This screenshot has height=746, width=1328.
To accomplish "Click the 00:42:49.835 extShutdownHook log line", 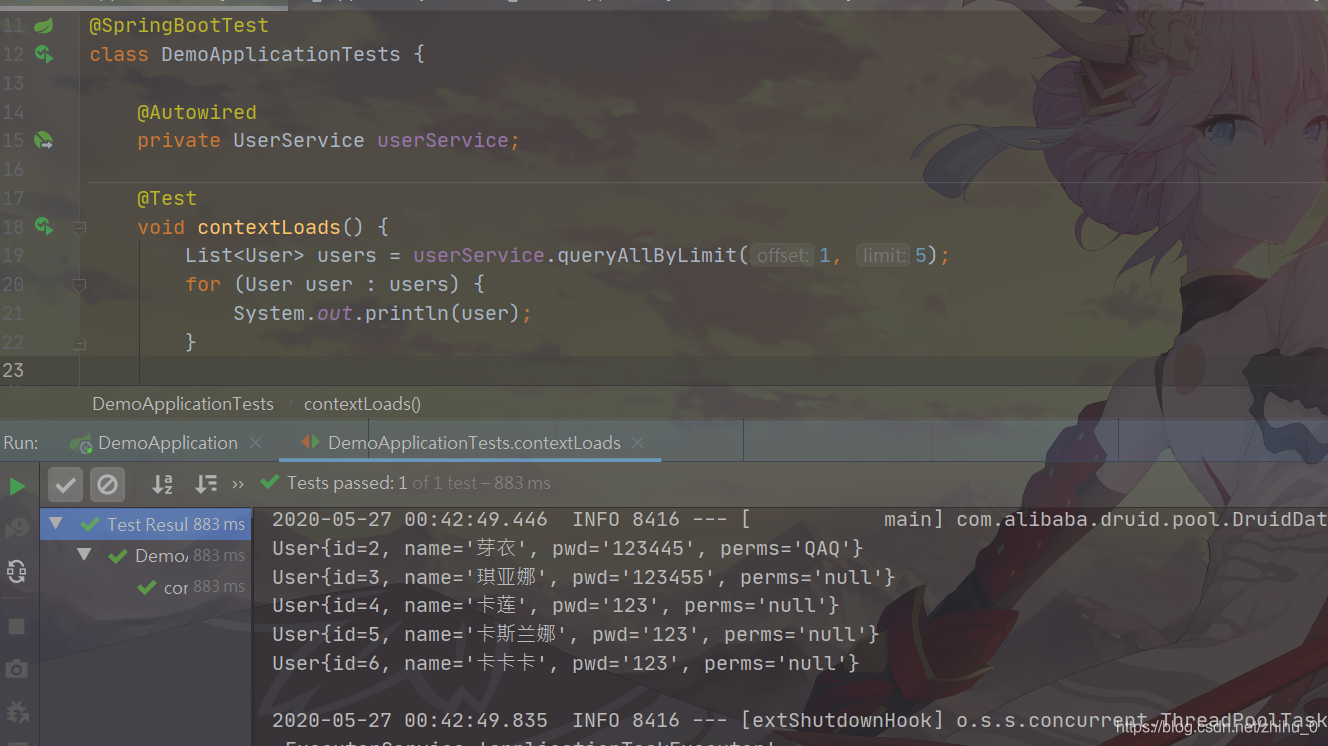I will 799,720.
